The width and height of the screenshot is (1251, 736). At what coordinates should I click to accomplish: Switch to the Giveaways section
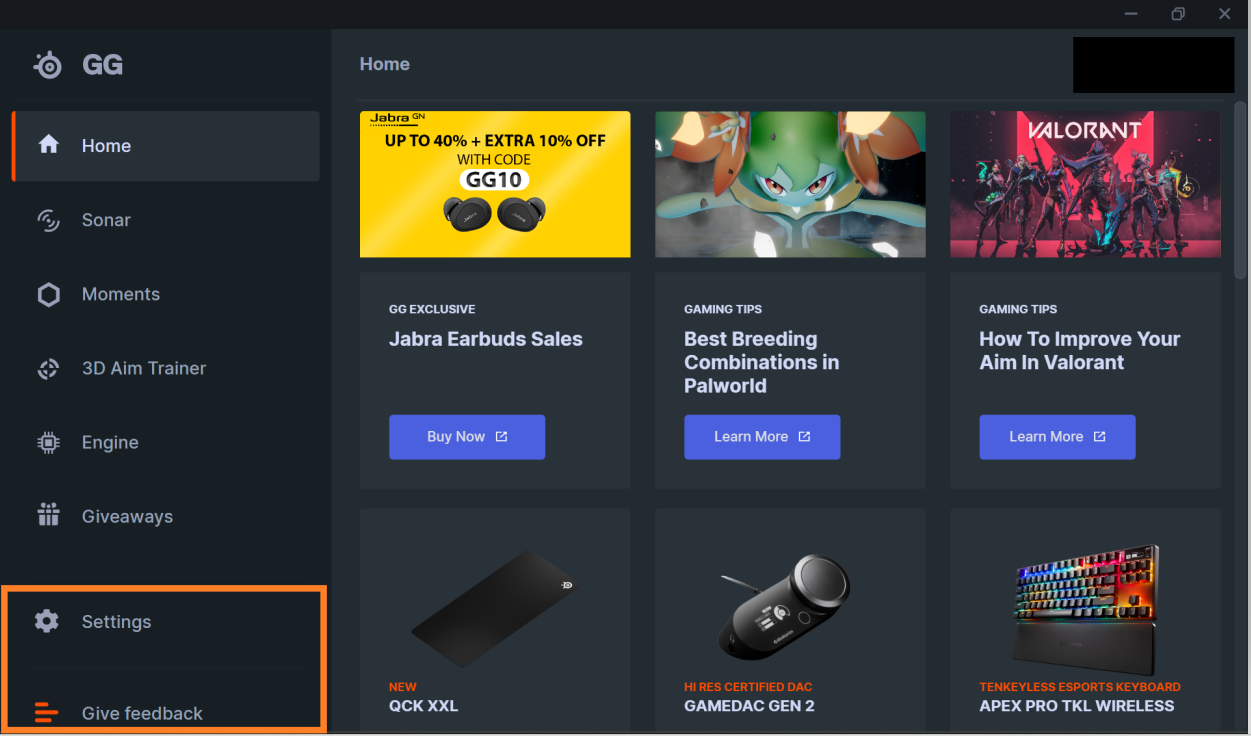(127, 517)
